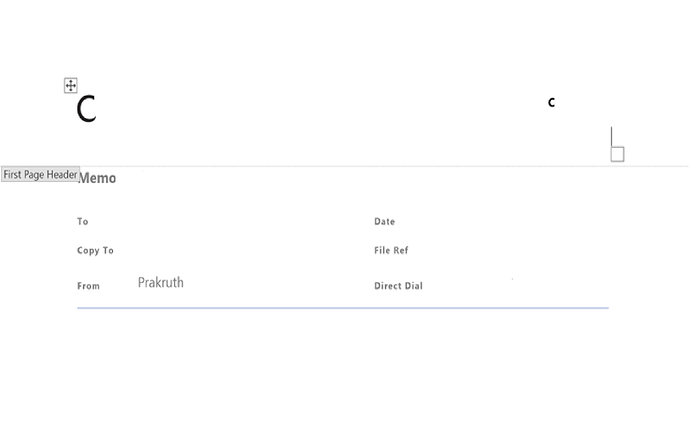The width and height of the screenshot is (690, 431).
Task: Click the small bold c at header right
Action: (x=551, y=103)
